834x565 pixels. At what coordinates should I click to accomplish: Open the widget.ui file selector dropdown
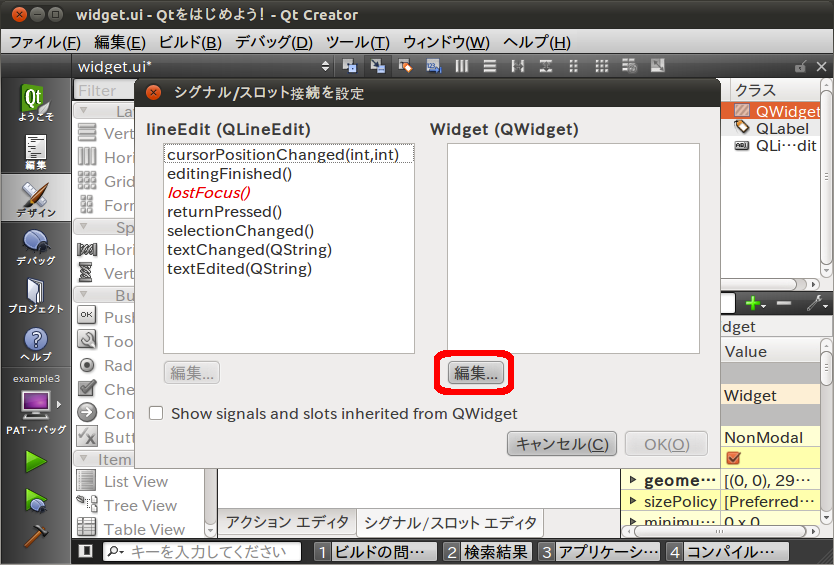pyautogui.click(x=200, y=66)
